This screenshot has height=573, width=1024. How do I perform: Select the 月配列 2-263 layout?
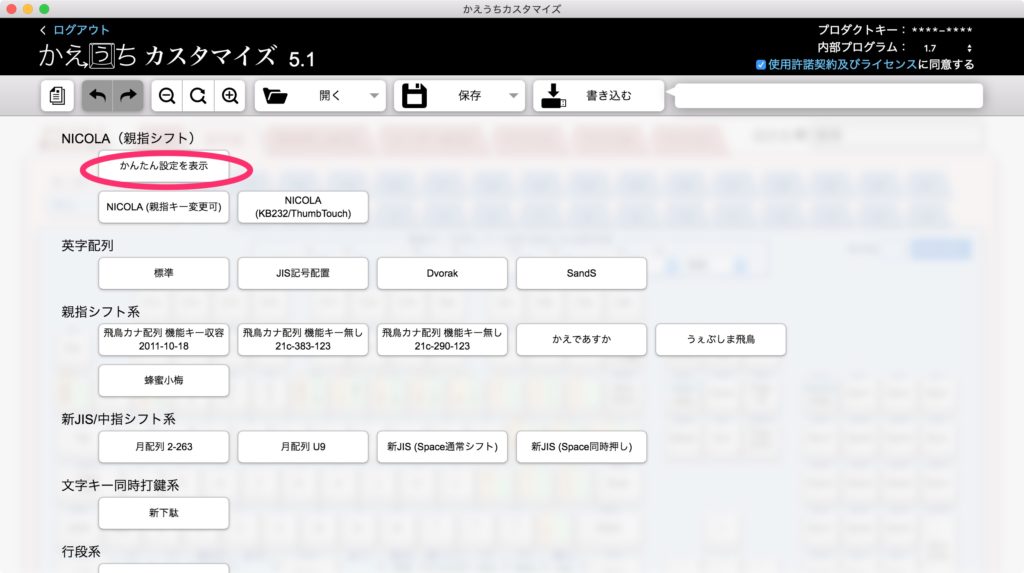pyautogui.click(x=163, y=447)
